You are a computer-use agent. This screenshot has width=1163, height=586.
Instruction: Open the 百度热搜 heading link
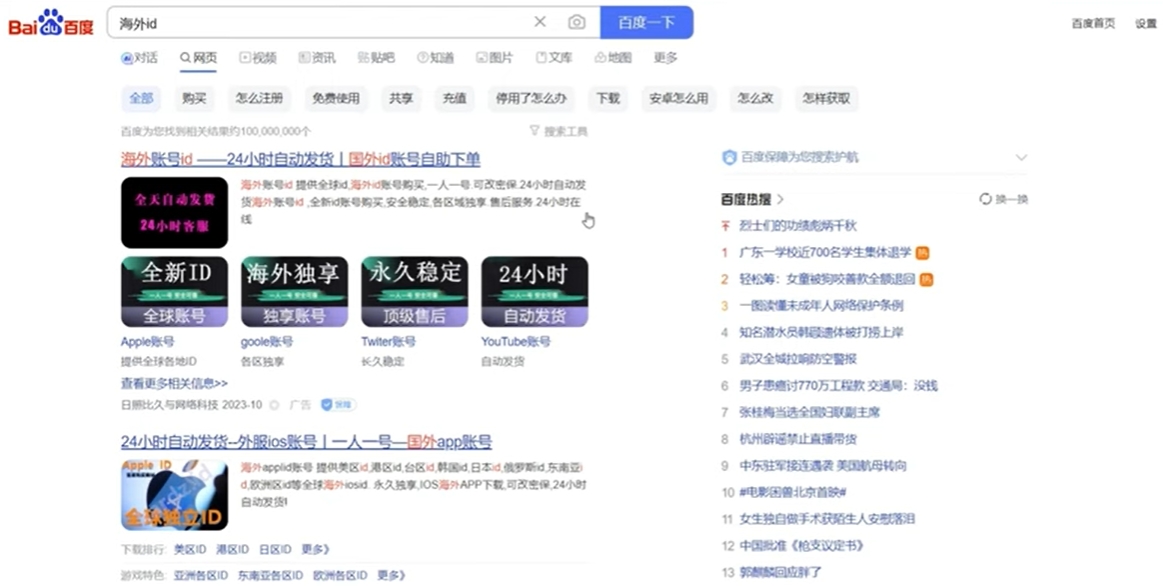coord(752,199)
